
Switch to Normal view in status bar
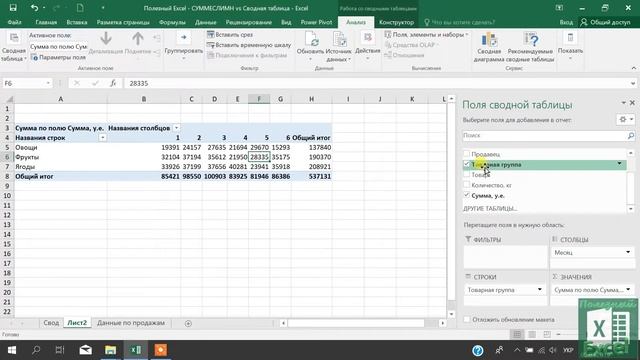click(x=517, y=334)
